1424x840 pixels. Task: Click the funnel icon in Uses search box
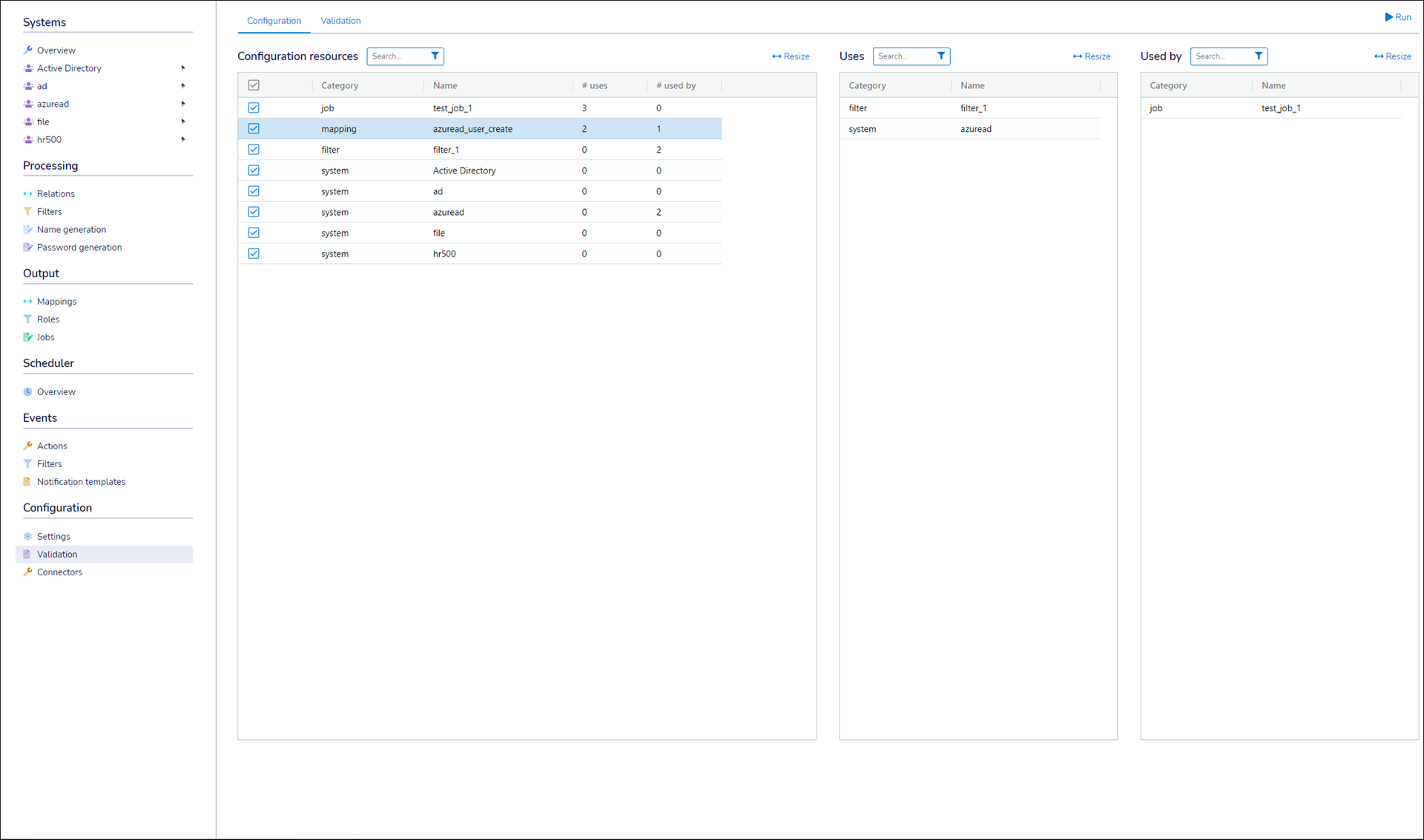pos(941,56)
